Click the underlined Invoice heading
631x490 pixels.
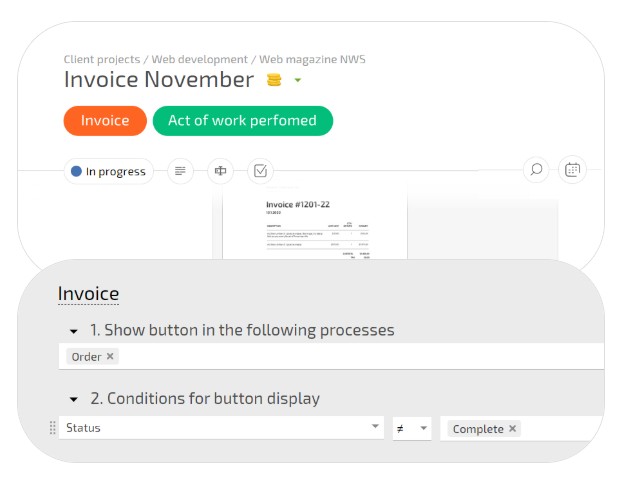[x=88, y=294]
